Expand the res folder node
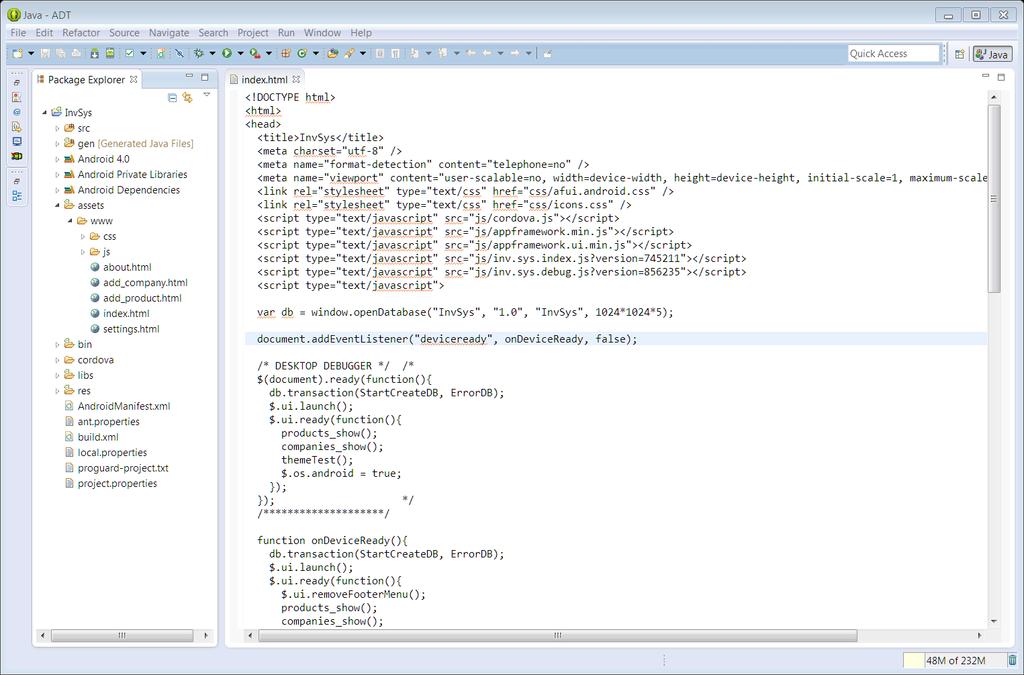This screenshot has width=1024, height=675. pyautogui.click(x=57, y=391)
